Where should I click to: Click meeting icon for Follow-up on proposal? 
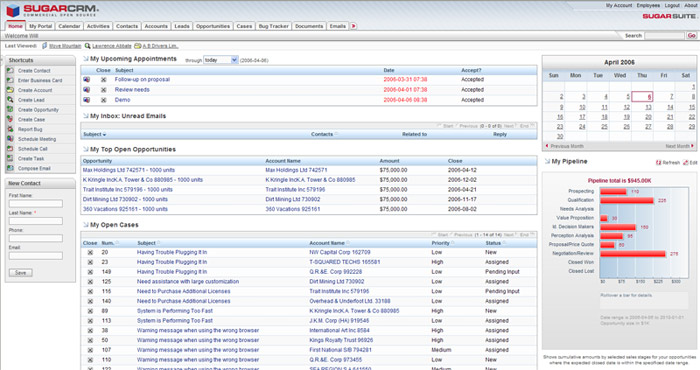coord(87,79)
